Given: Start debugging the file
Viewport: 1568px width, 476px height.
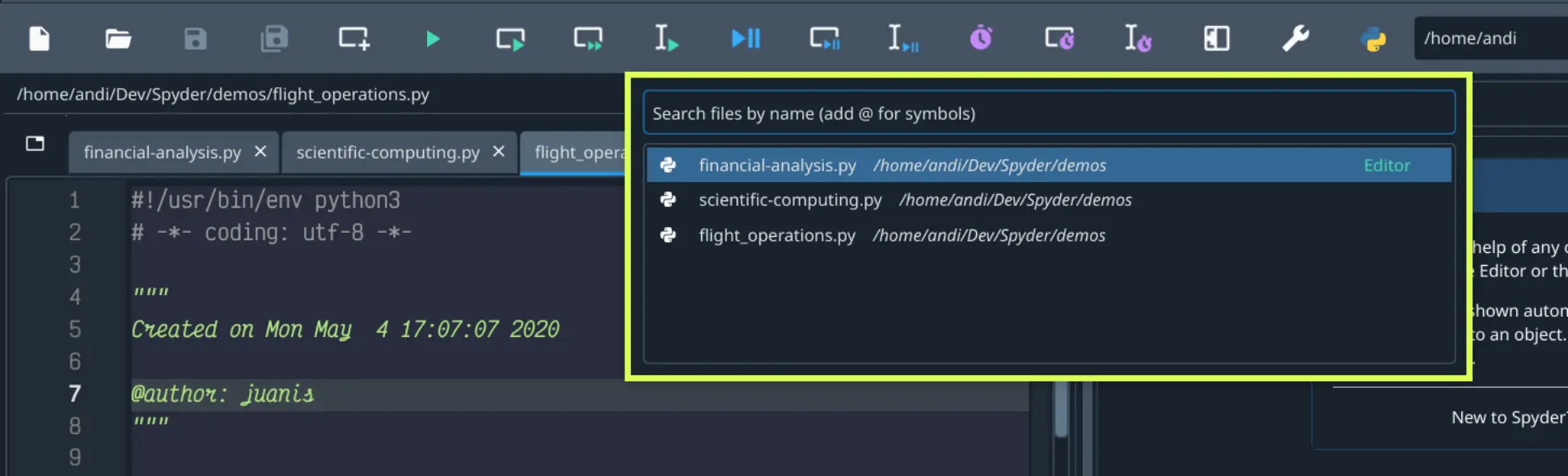Looking at the screenshot, I should pos(746,38).
